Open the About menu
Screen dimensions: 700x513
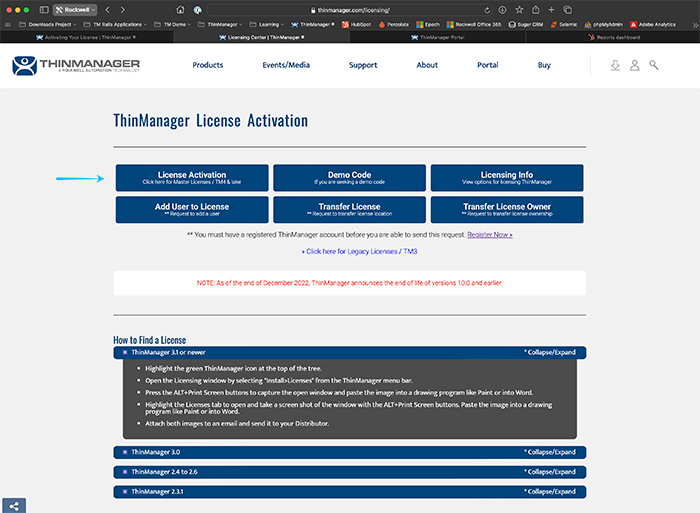coord(427,65)
